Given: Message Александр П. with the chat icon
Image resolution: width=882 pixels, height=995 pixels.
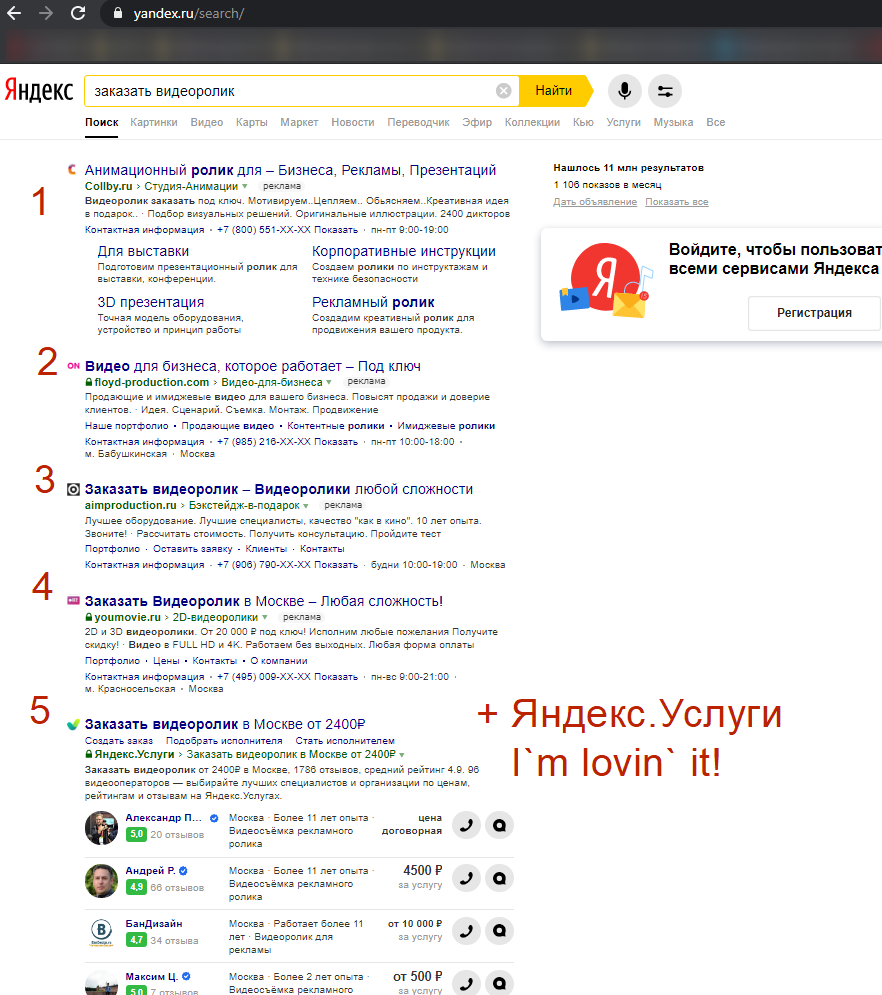Looking at the screenshot, I should tap(499, 825).
